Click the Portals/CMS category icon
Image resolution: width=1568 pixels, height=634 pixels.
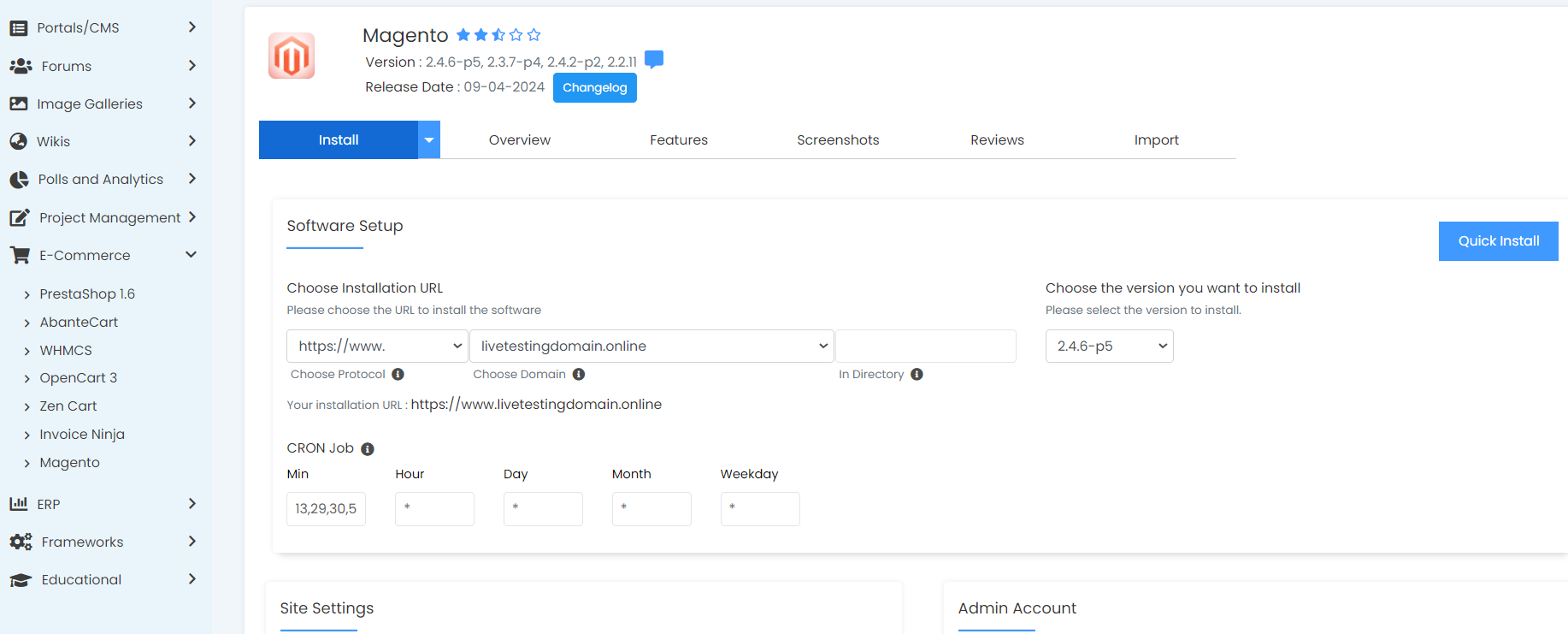click(18, 28)
